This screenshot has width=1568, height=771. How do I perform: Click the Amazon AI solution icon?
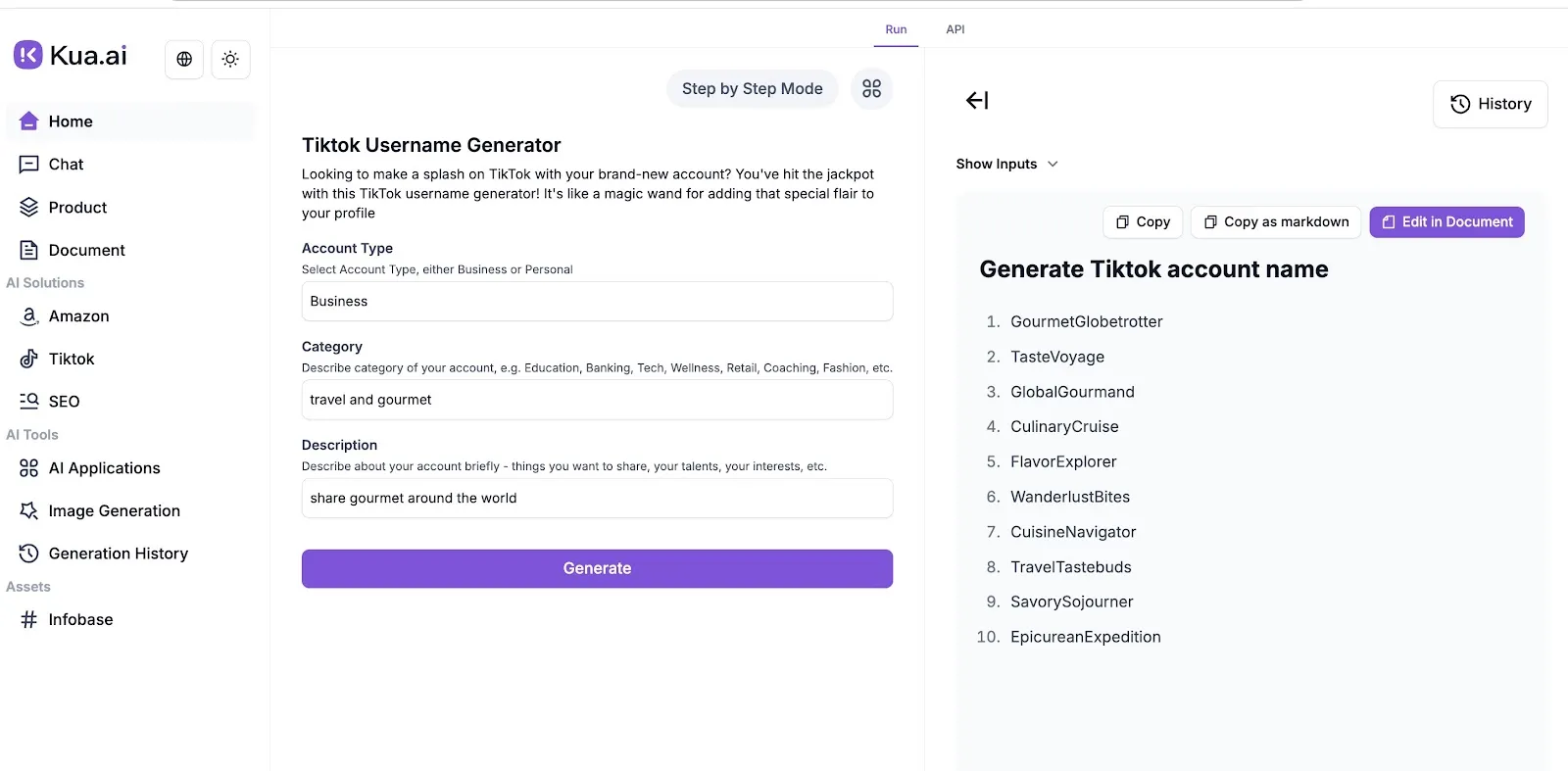[x=28, y=315]
